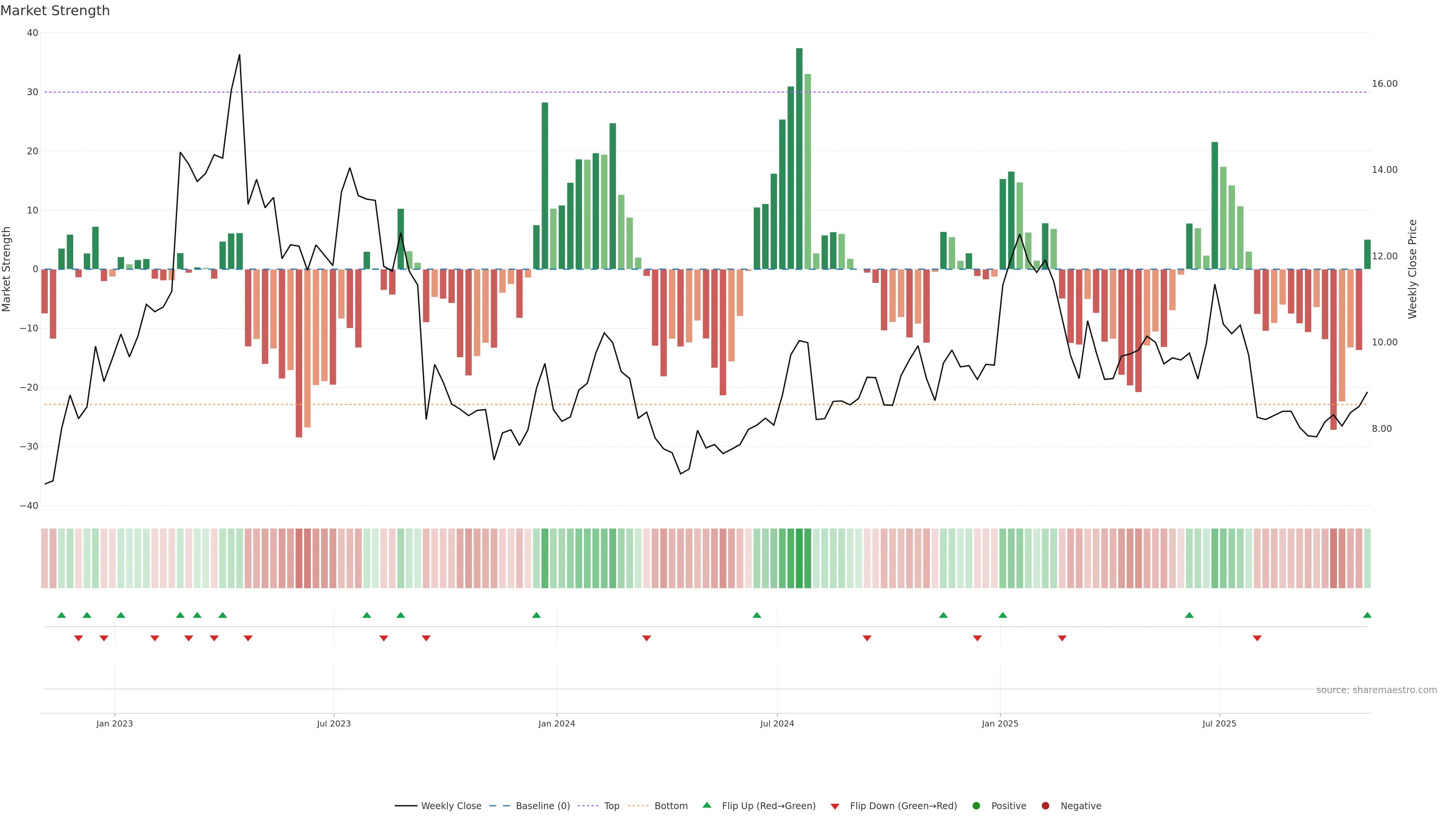Click the Flip Up green triangle legend icon
Viewport: 1456px width, 819px height.
(706, 805)
